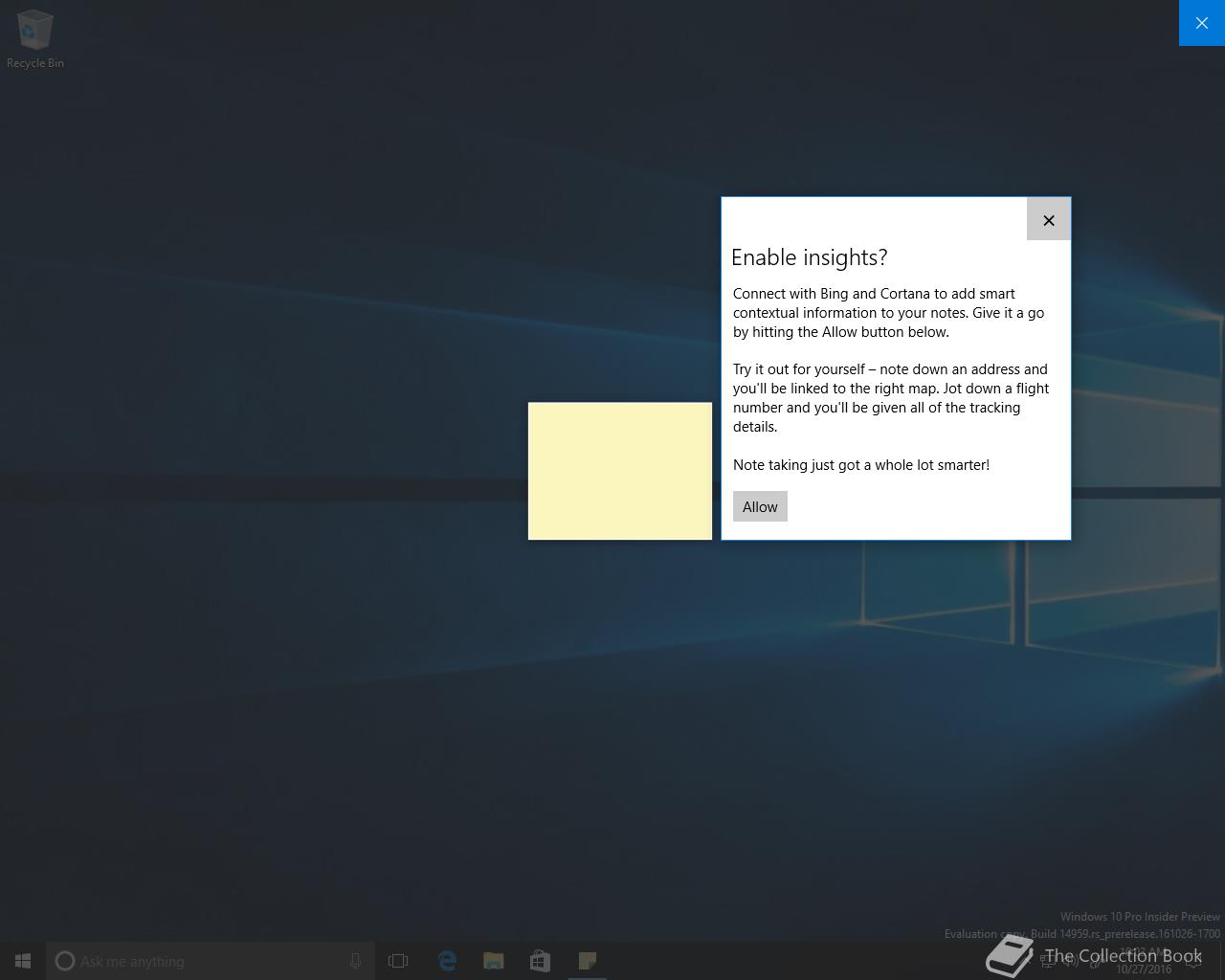Open File Explorer from the taskbar

point(494,961)
